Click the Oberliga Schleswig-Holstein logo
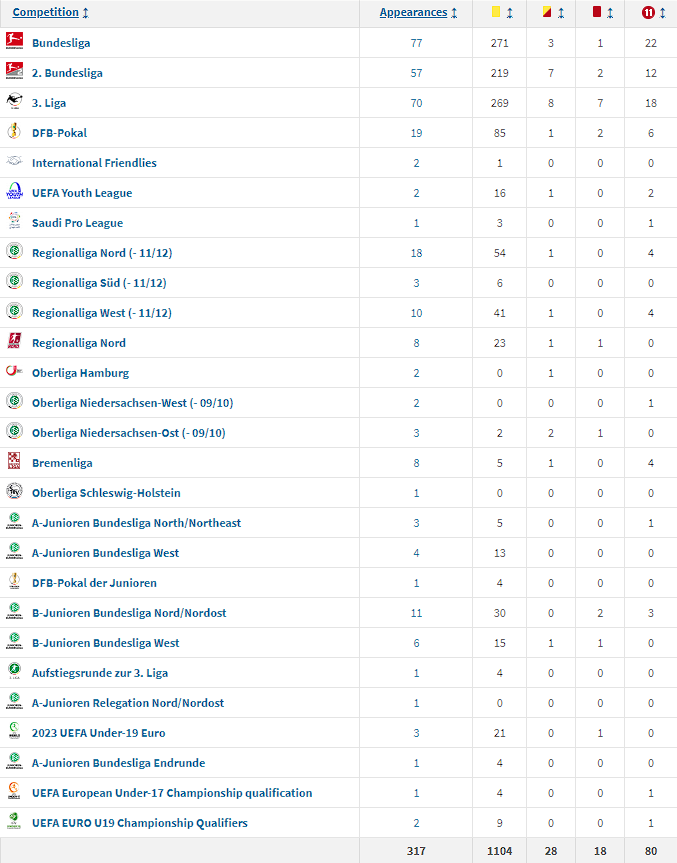Image resolution: width=677 pixels, height=863 pixels. click(x=14, y=491)
